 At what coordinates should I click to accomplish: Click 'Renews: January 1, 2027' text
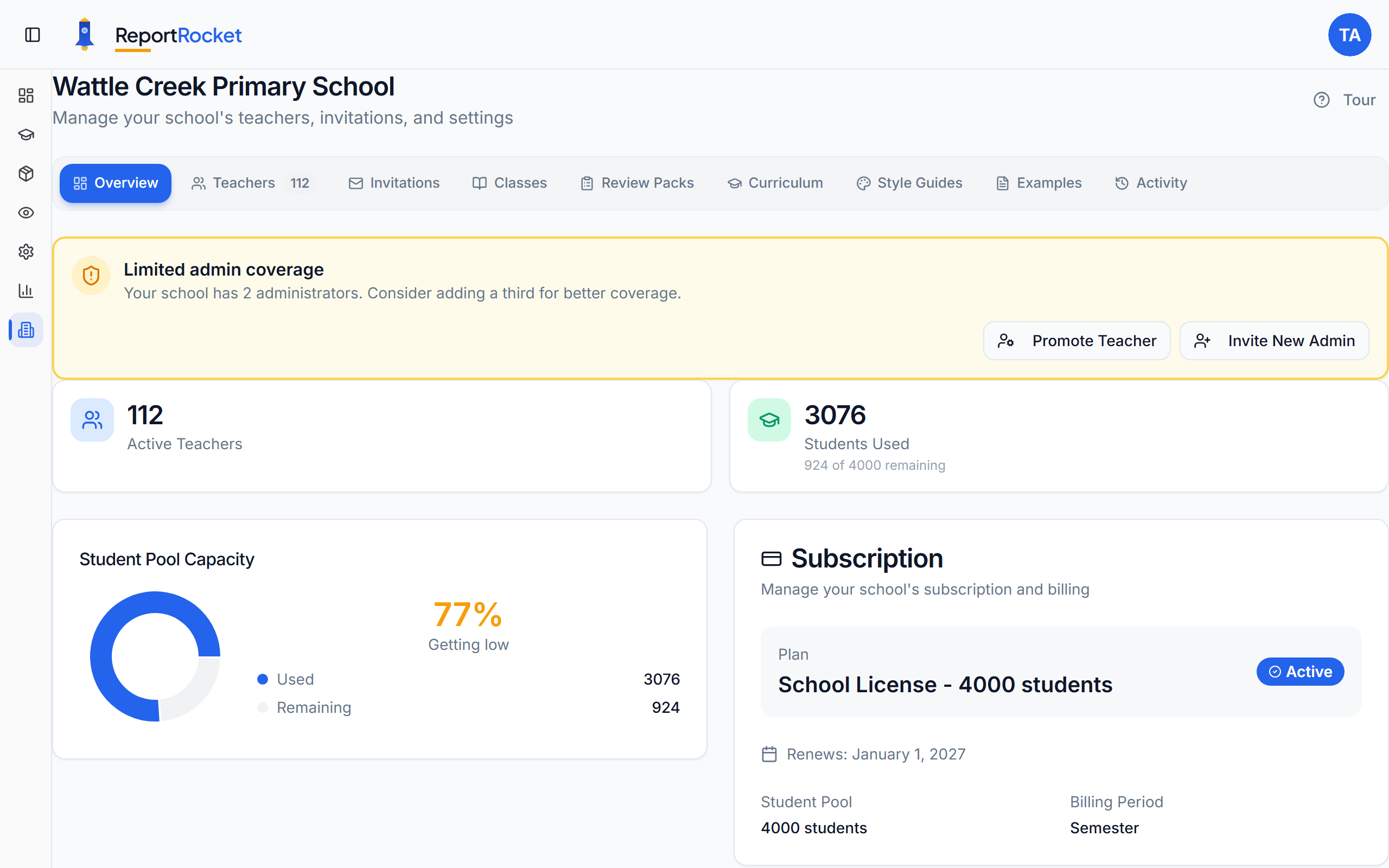click(876, 754)
